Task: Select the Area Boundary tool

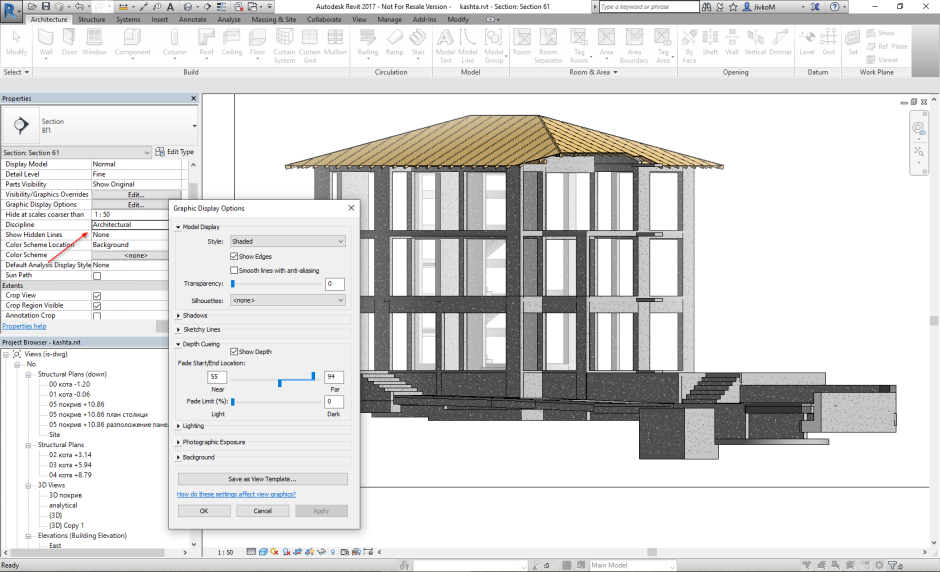Action: pos(634,46)
